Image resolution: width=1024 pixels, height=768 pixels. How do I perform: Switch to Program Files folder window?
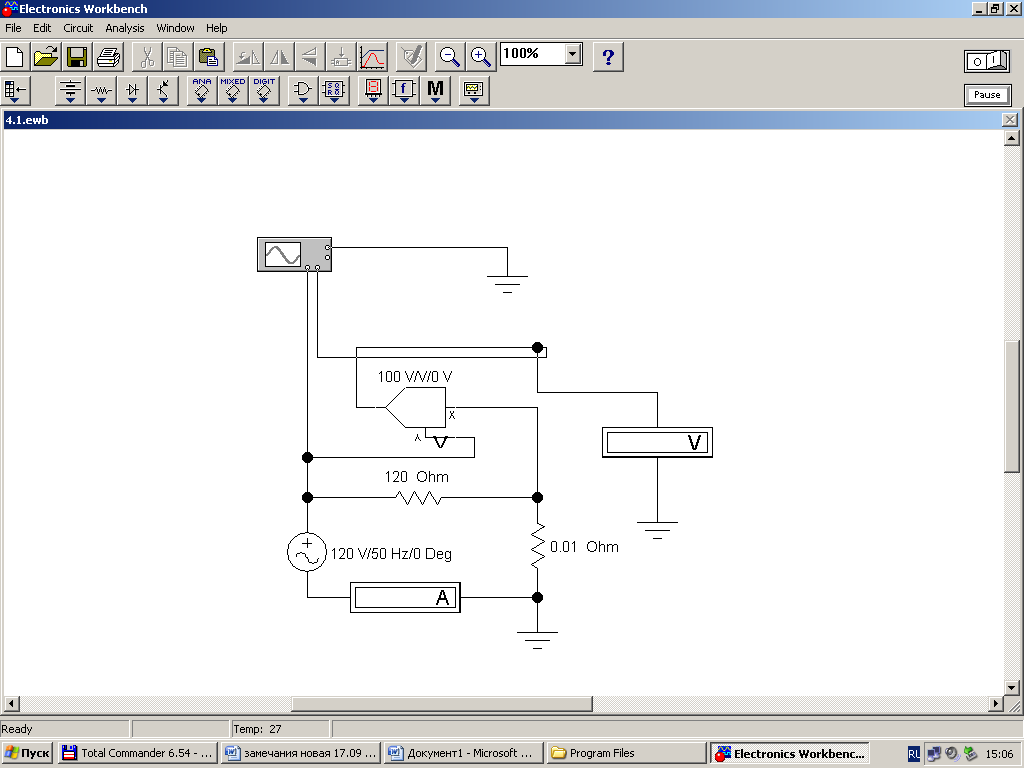pos(626,753)
